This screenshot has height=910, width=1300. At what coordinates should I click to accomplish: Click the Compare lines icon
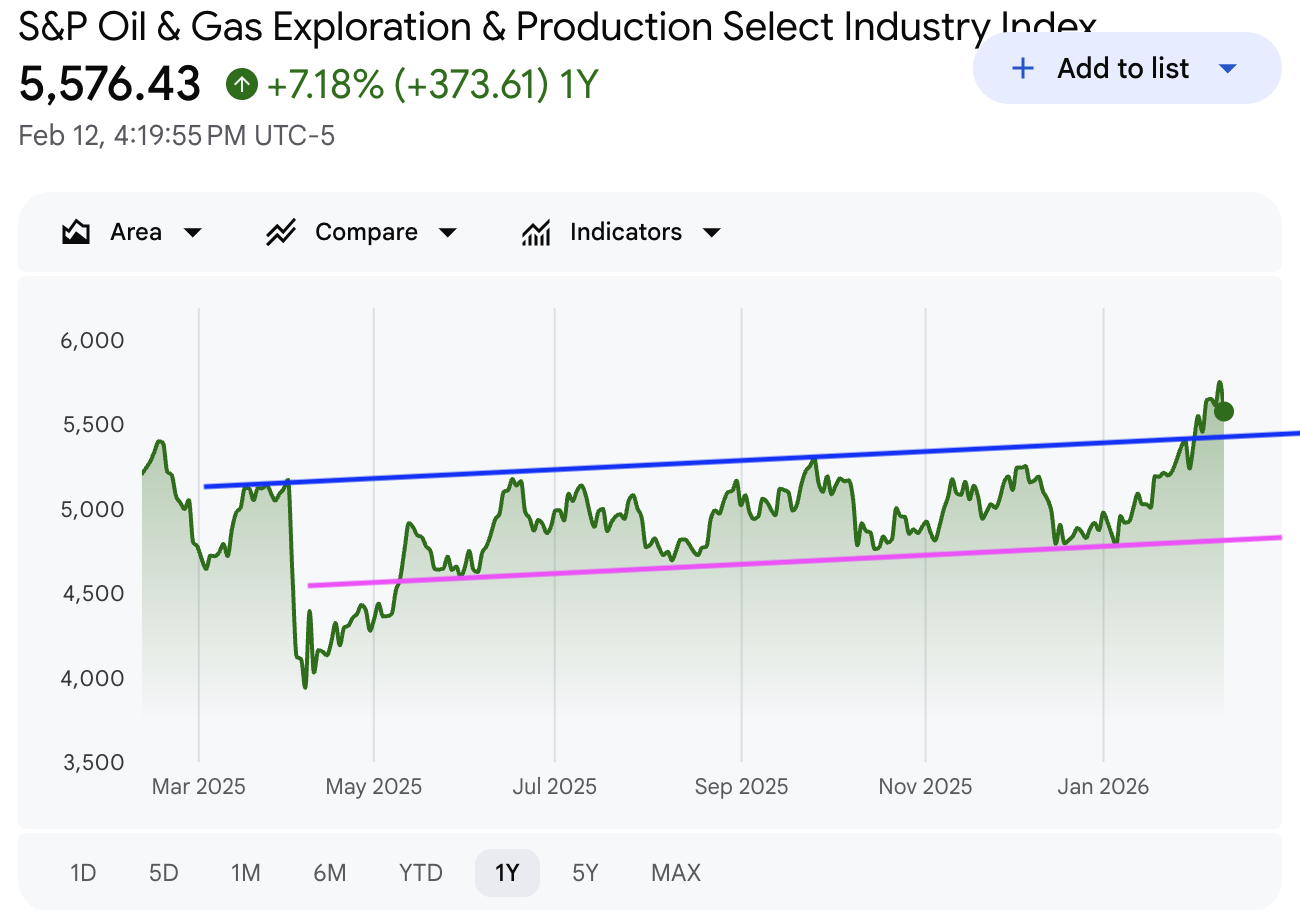[x=280, y=233]
